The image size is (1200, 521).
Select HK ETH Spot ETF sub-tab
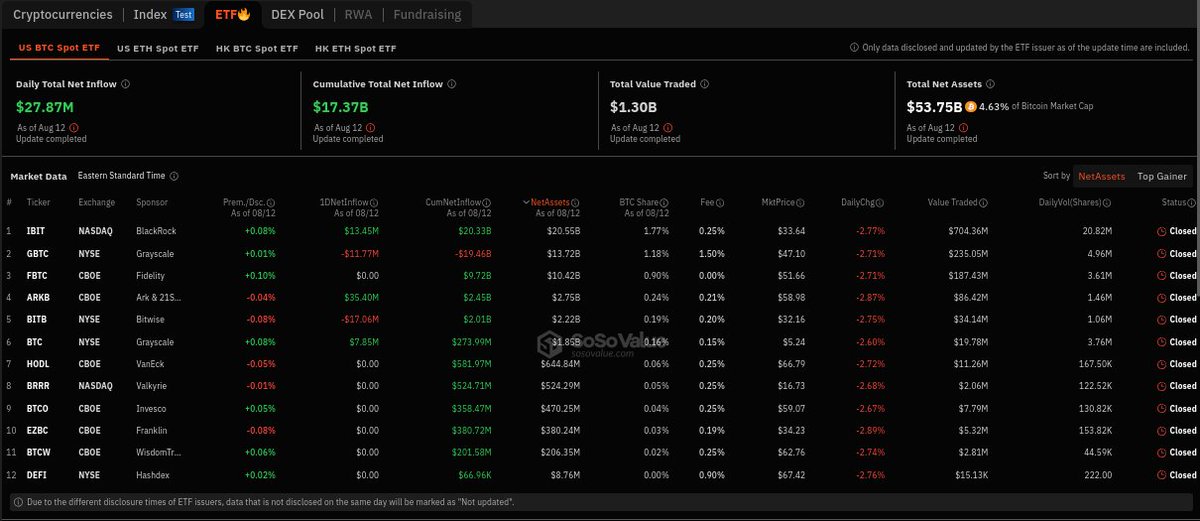(355, 48)
